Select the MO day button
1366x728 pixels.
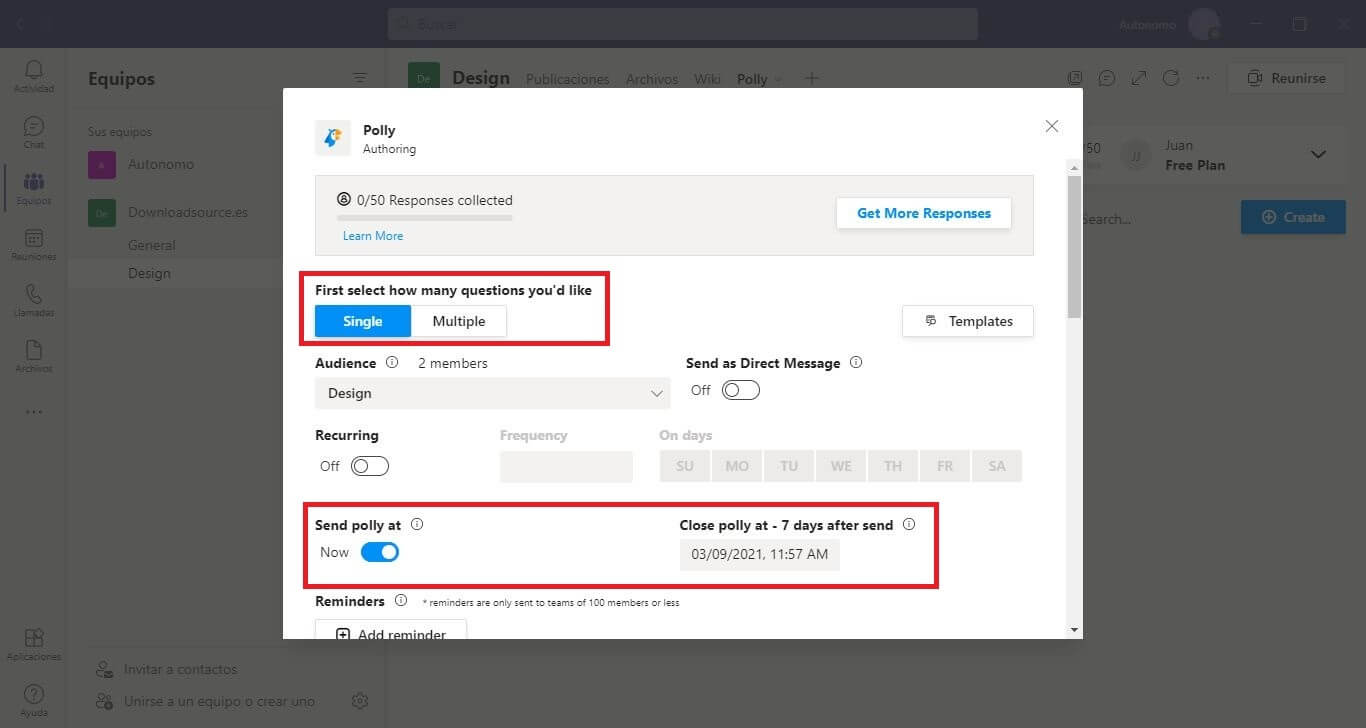(x=737, y=466)
